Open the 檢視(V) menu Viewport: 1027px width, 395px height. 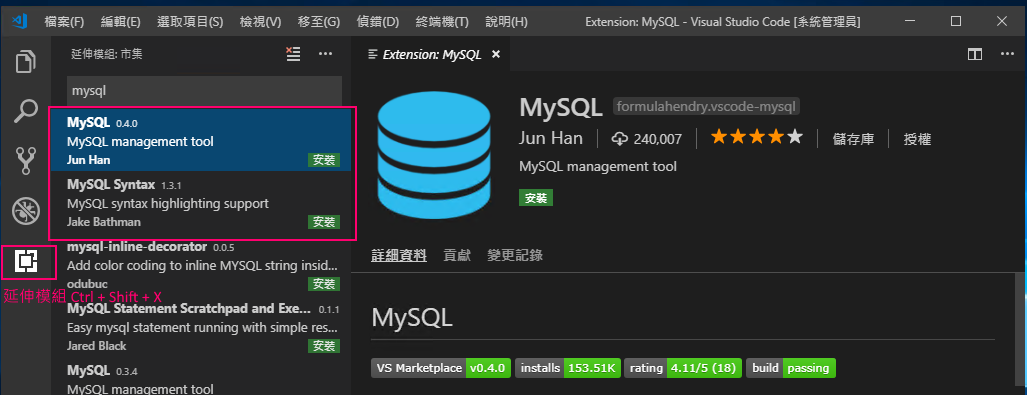260,22
